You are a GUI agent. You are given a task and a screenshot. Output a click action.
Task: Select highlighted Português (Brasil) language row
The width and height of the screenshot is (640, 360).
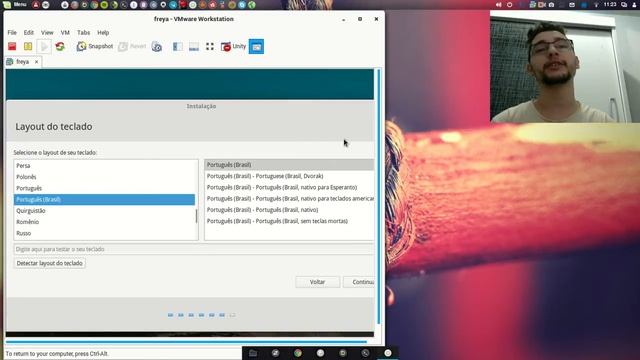104,200
